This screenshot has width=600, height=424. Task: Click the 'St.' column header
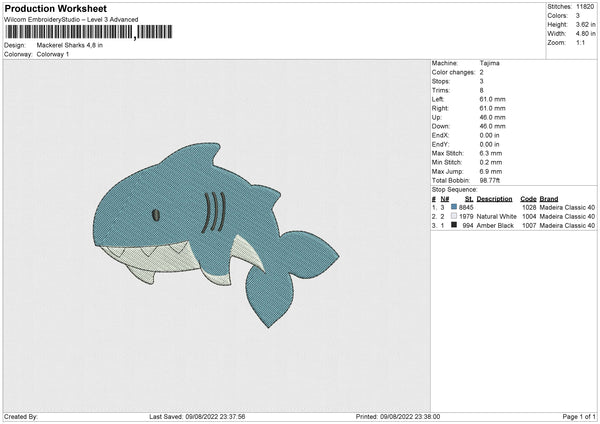click(x=469, y=199)
